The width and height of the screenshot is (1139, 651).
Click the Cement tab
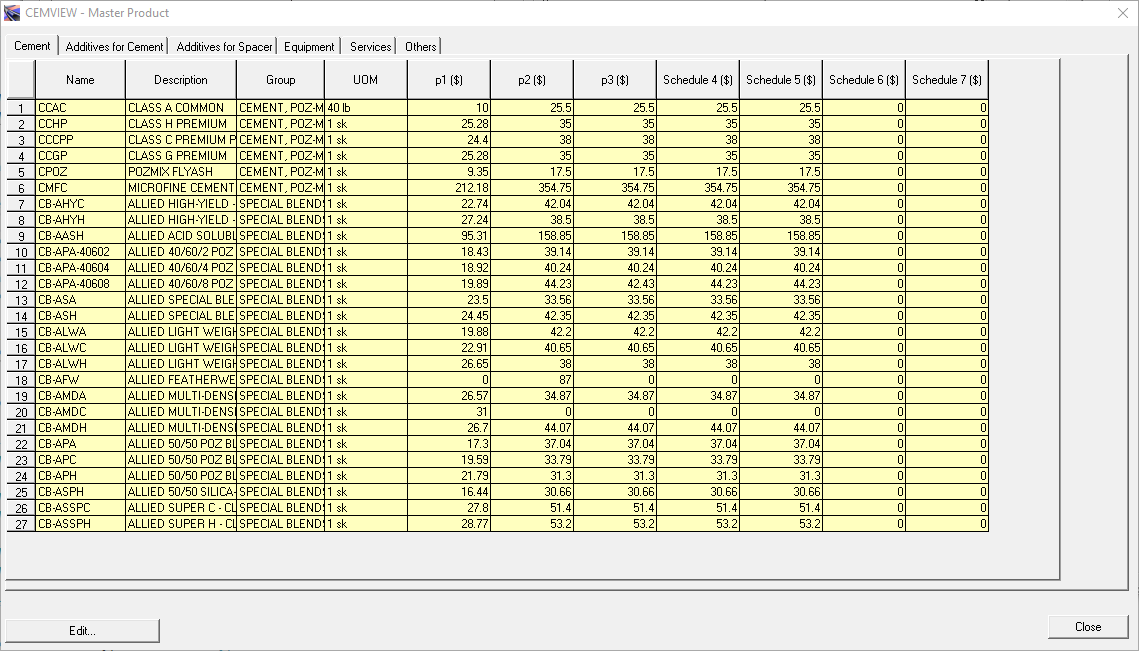32,46
